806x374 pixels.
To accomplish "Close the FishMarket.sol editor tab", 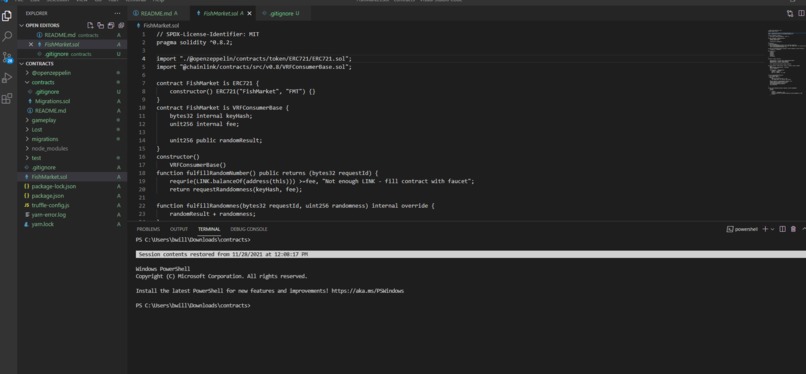I will point(250,13).
